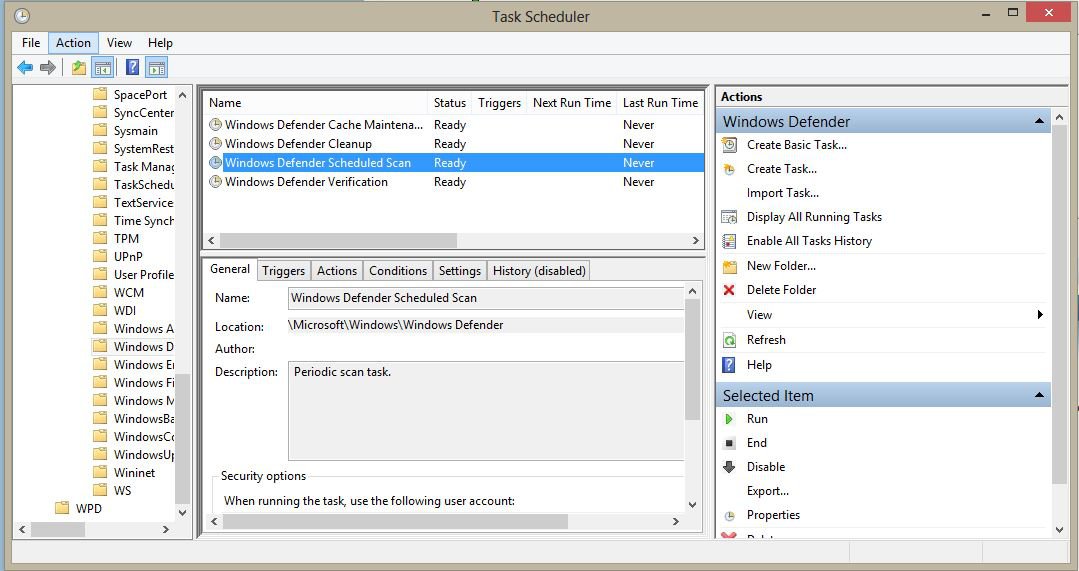This screenshot has height=571, width=1079.
Task: Collapse the Windows Defender actions section
Action: 1039,122
